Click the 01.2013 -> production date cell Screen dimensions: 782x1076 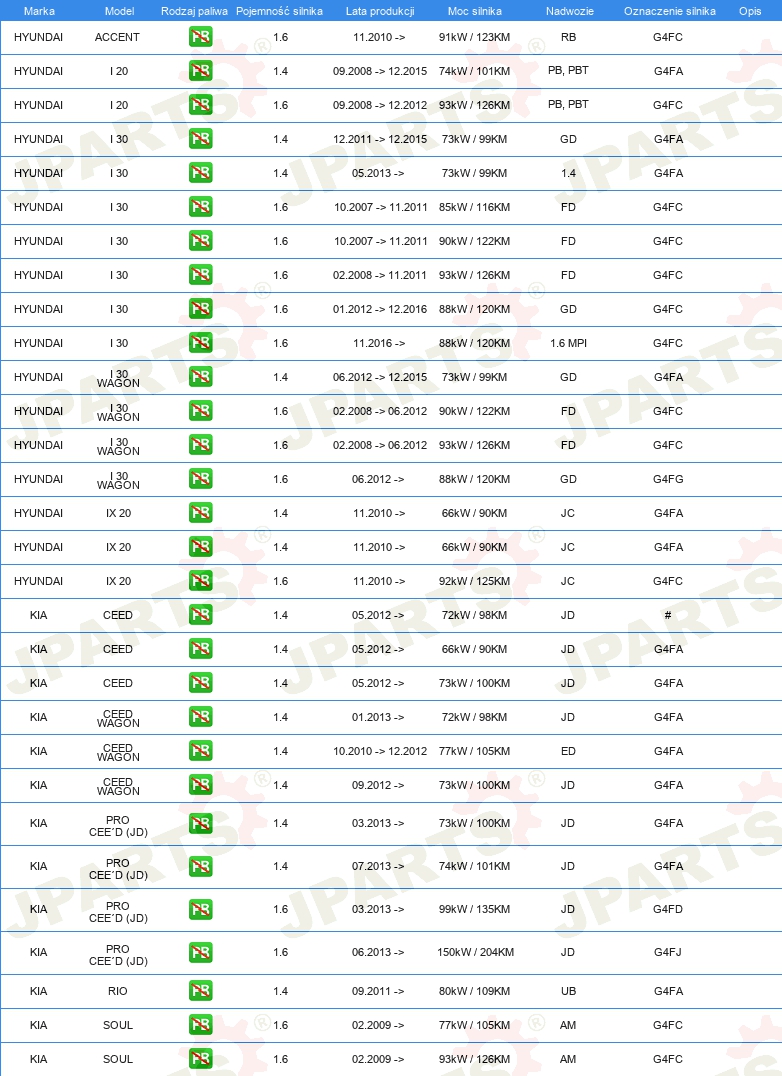coord(378,717)
